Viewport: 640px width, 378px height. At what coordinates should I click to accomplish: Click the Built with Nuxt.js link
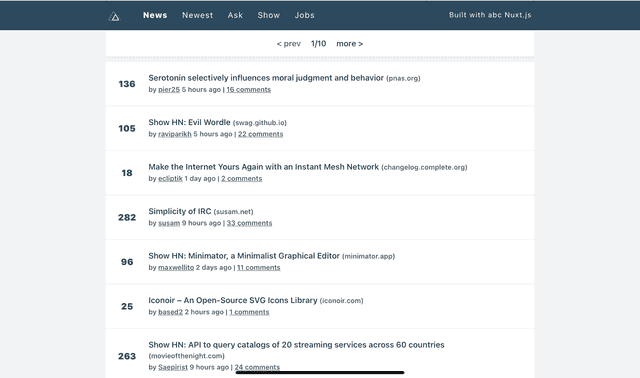click(490, 15)
